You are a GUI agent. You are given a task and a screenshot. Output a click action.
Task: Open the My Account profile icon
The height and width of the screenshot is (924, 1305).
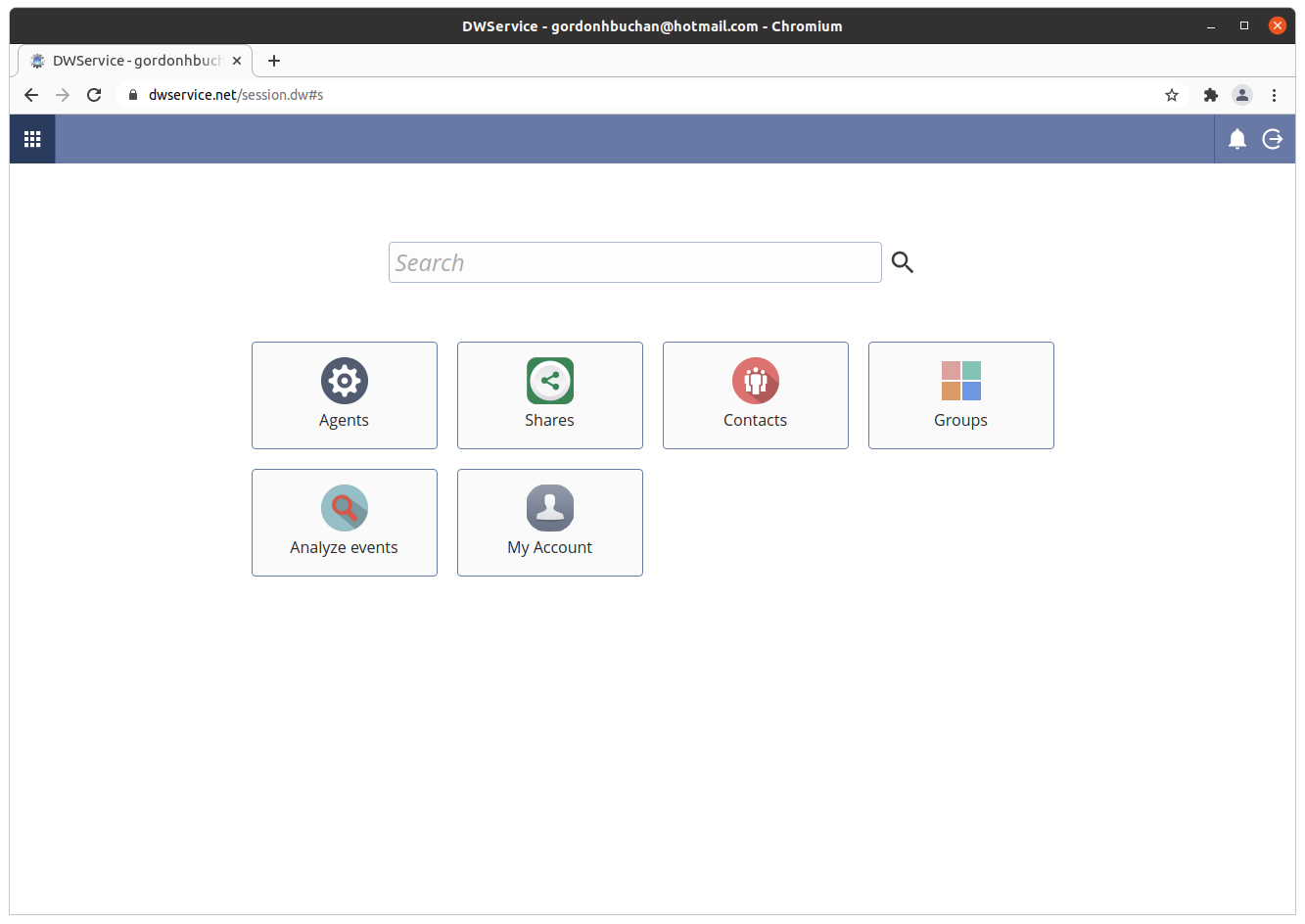550,508
